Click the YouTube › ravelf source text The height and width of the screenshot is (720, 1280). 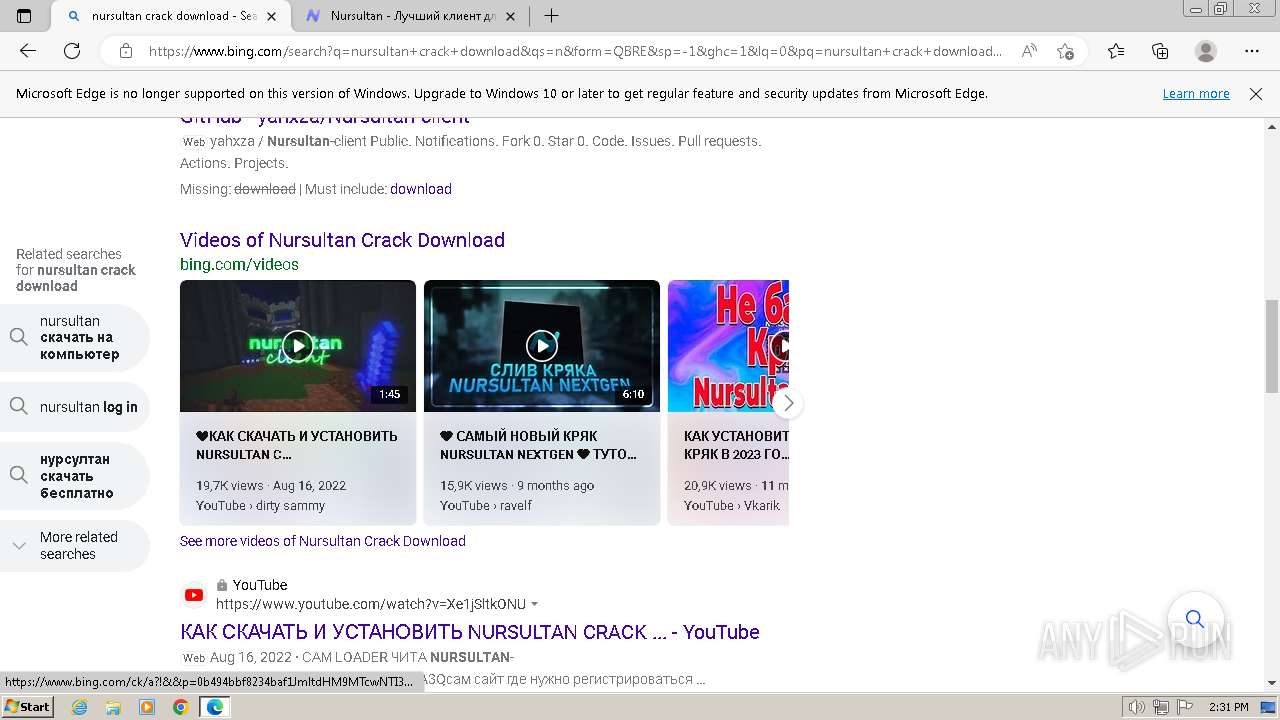tap(486, 506)
